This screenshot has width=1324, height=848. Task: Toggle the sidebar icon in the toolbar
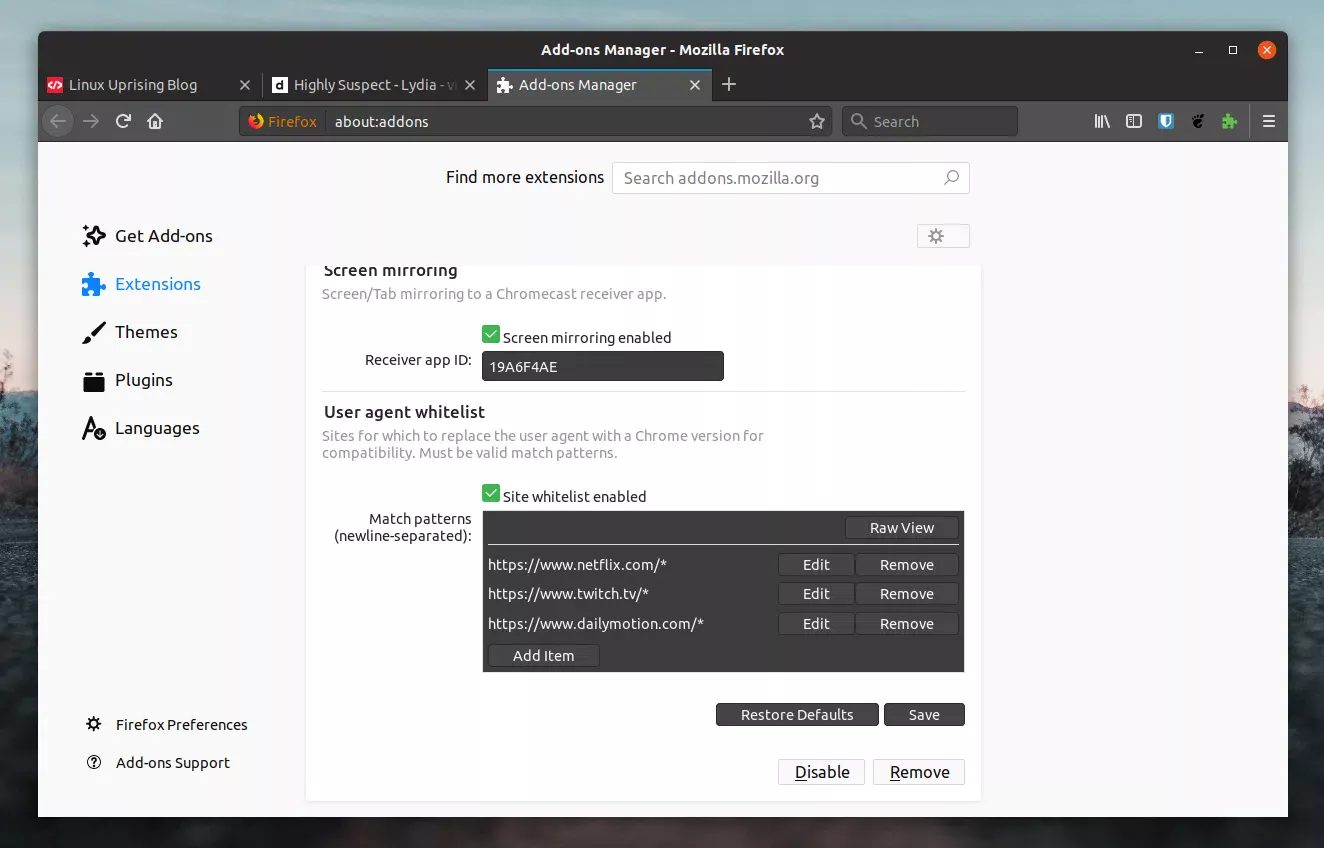click(x=1133, y=121)
